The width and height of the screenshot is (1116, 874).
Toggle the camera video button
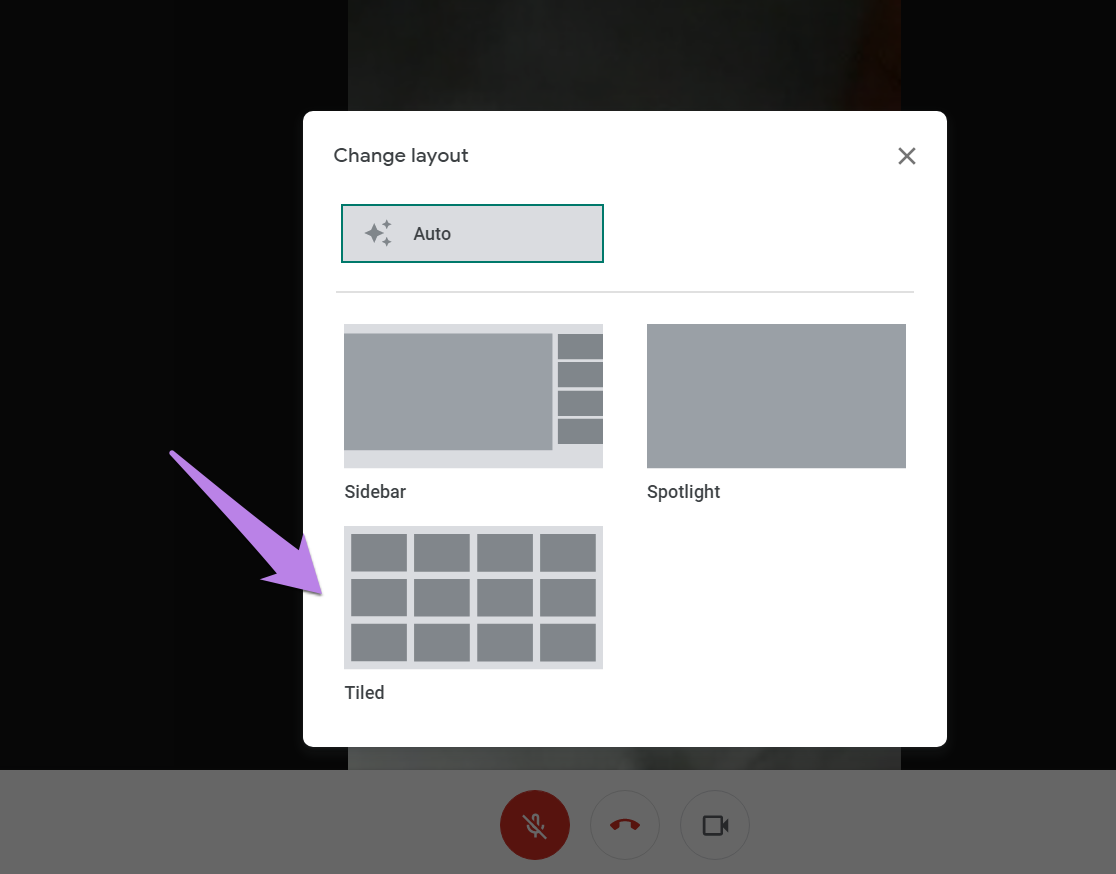click(715, 825)
